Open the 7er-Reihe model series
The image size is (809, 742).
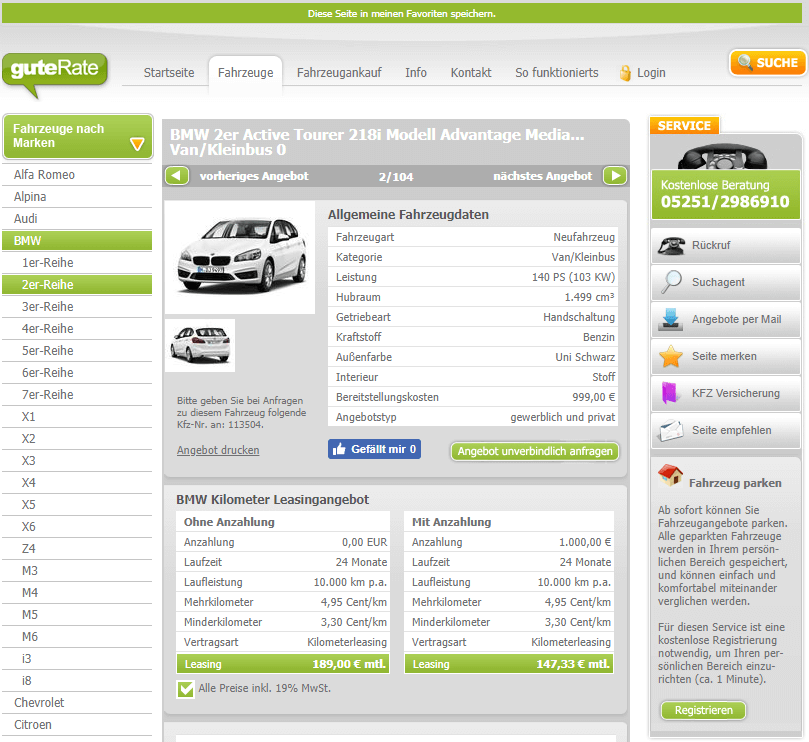77,395
